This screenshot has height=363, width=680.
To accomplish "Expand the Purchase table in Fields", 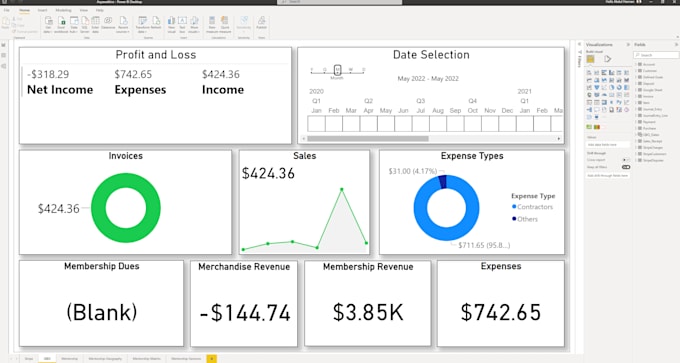I will coord(636,128).
